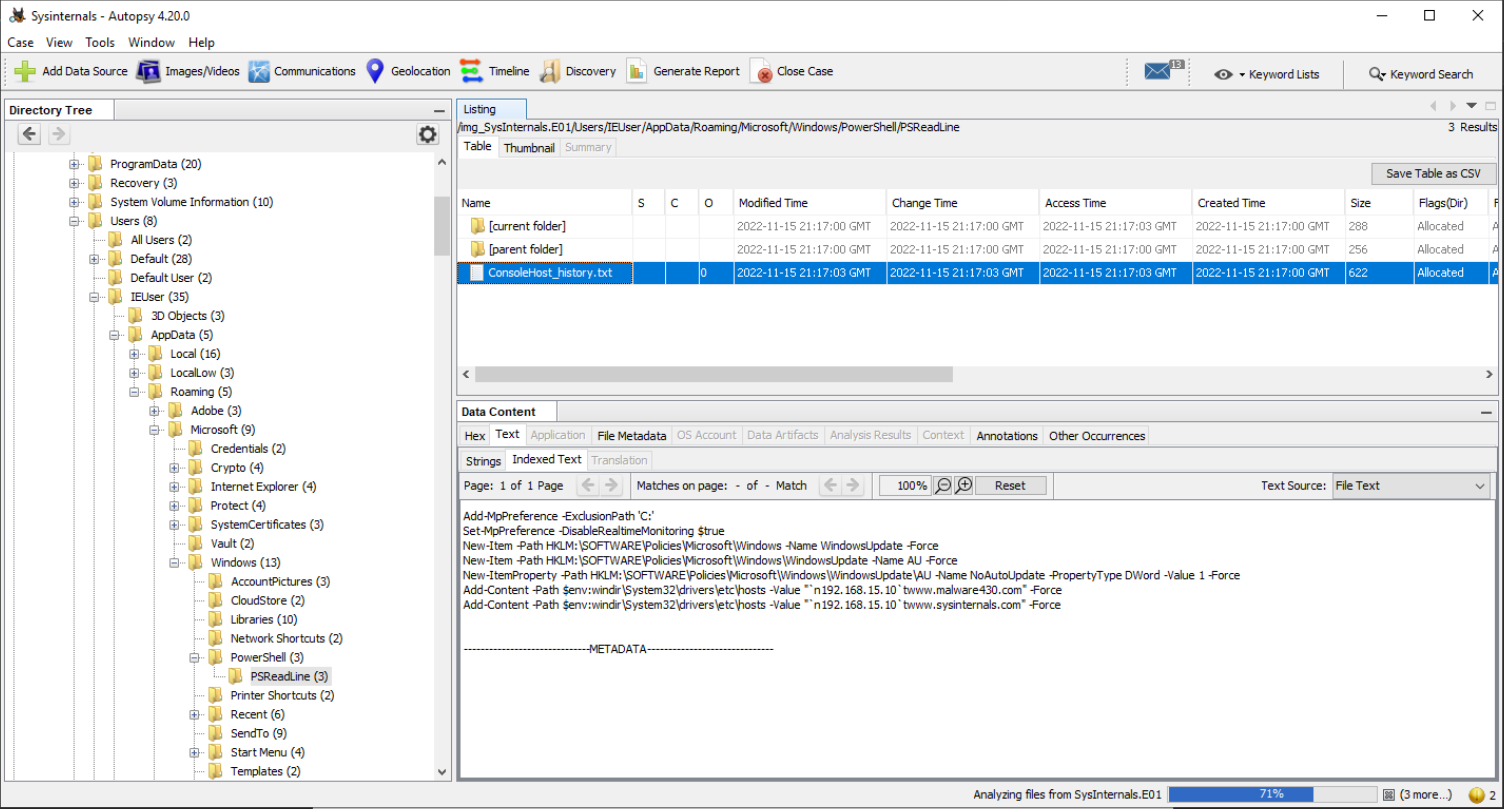Open the Case menu
The width and height of the screenshot is (1504, 809).
pyautogui.click(x=20, y=42)
